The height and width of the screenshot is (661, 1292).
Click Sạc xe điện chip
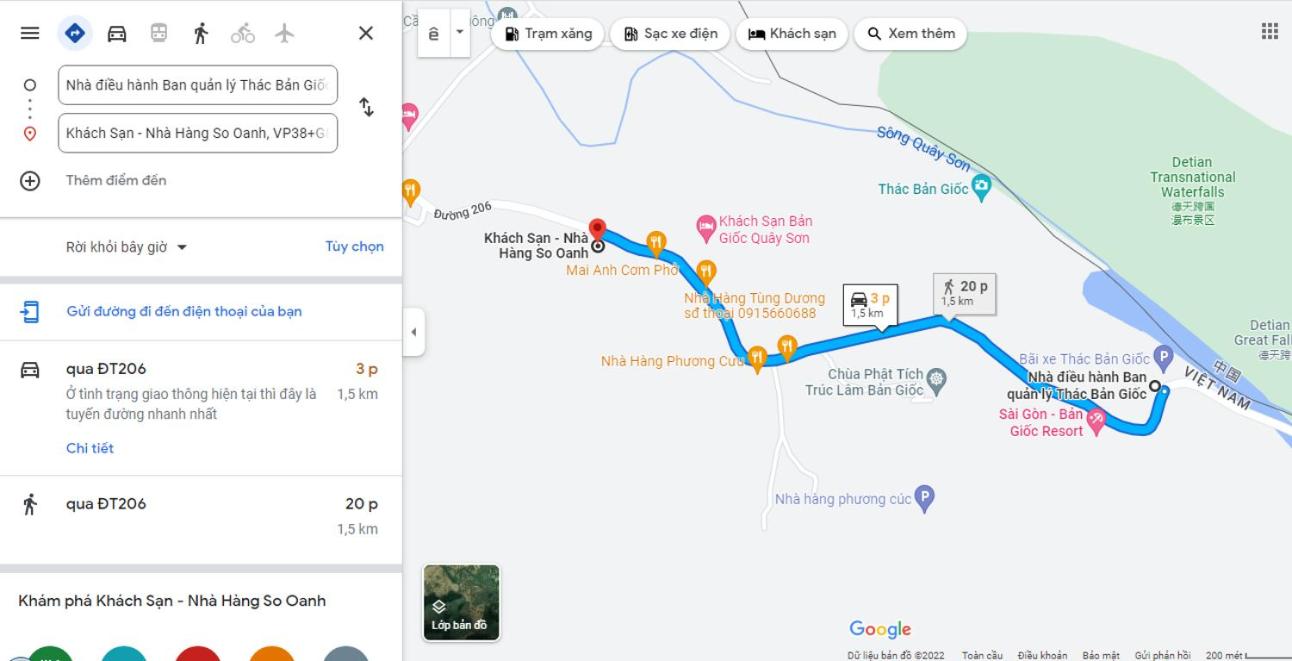[670, 33]
